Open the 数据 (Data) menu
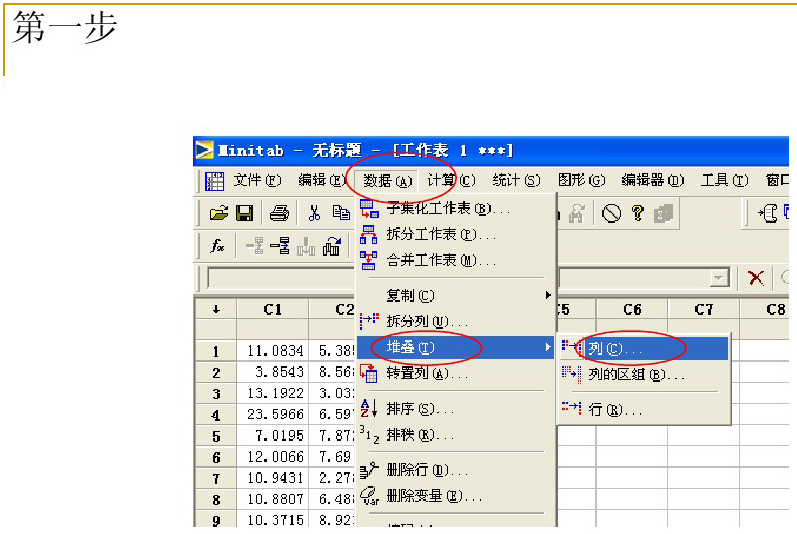 pyautogui.click(x=388, y=180)
